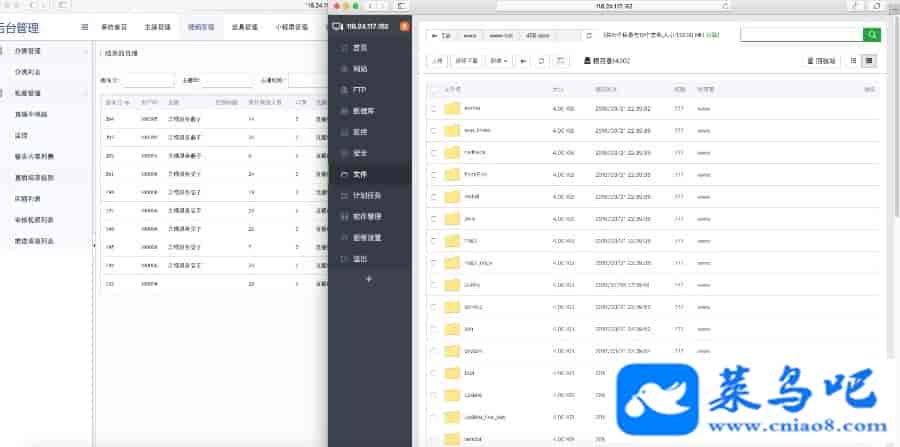The width and height of the screenshot is (900, 447).
Task: Toggle the hamburger menu in admin header
Action: [83, 27]
